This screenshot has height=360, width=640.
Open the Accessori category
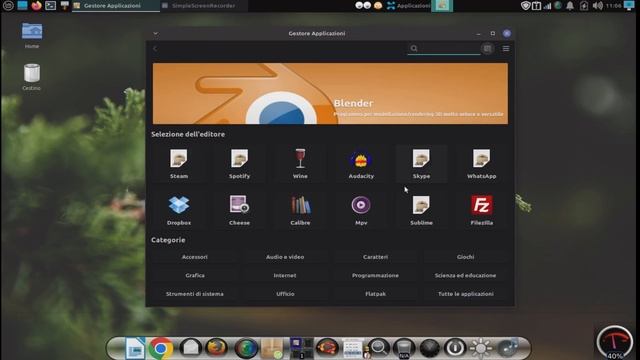pyautogui.click(x=195, y=257)
